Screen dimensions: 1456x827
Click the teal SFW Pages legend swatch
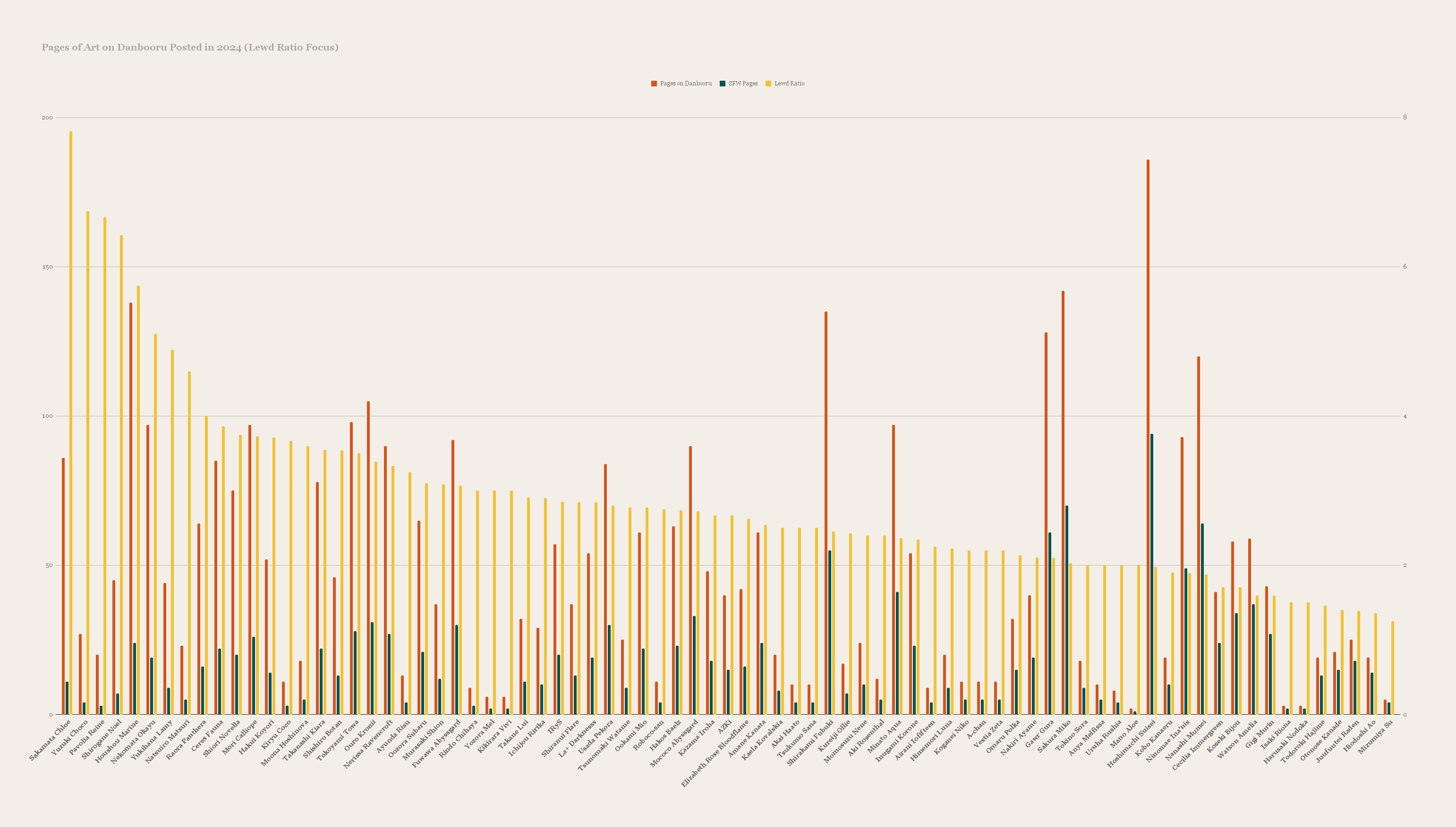coord(723,84)
